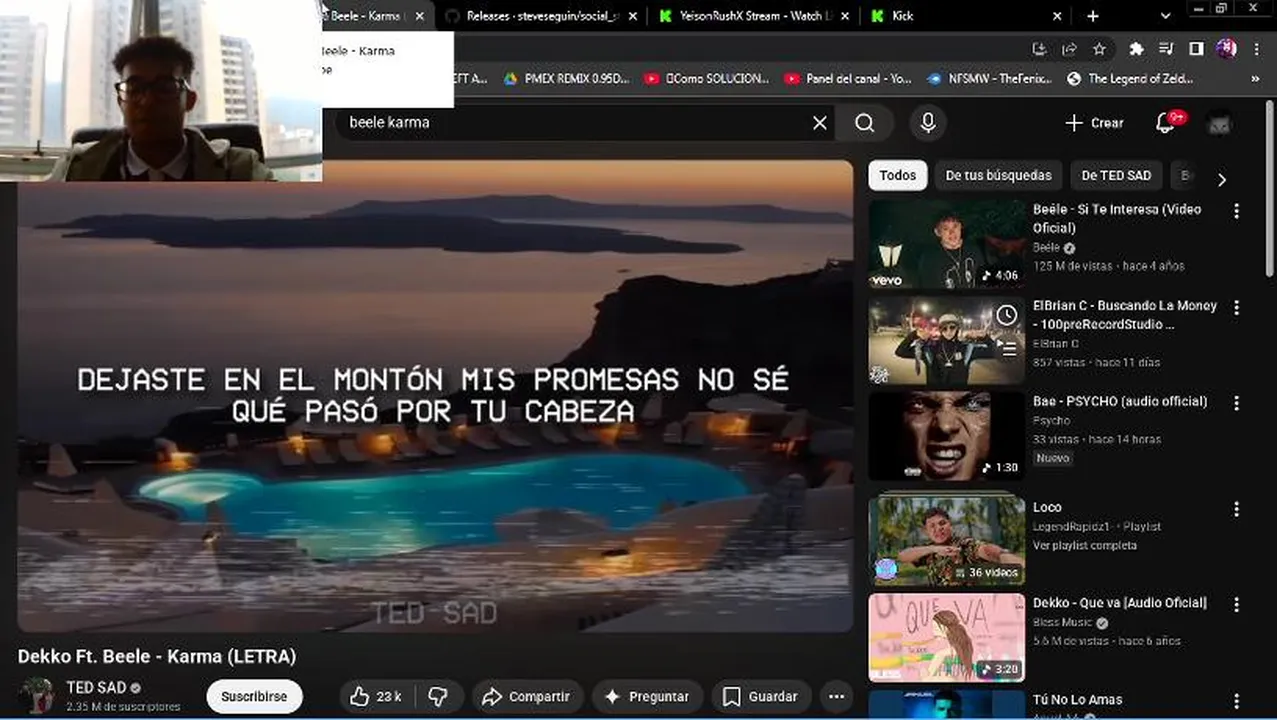Screen dimensions: 1277x720
Task: Open Beéle Si Te Interesa thumbnail
Action: 946,244
